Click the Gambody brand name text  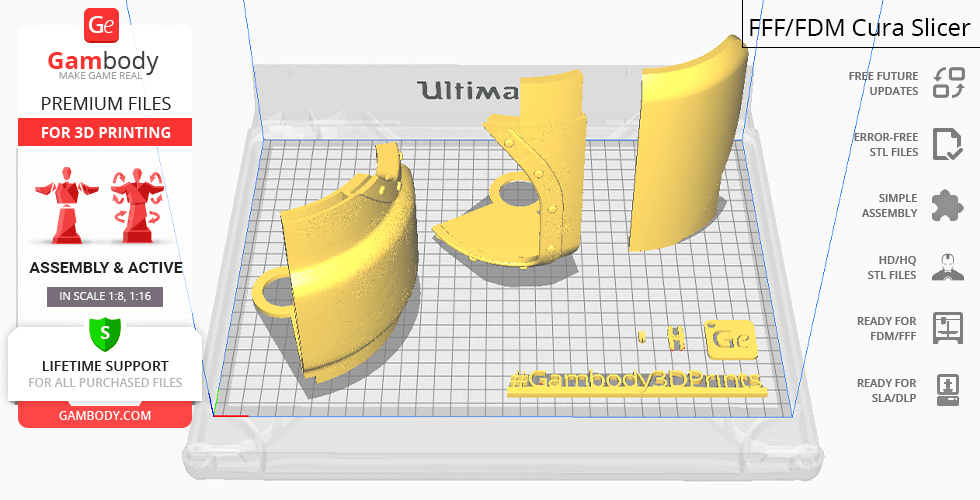(x=103, y=61)
